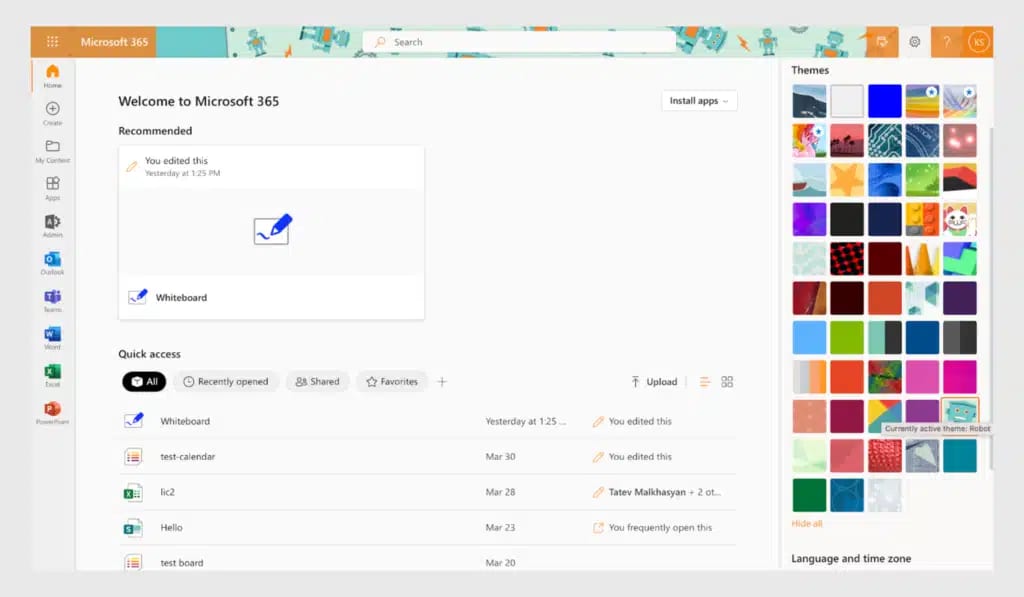Select the solid blue theme swatch
The height and width of the screenshot is (597, 1024).
[x=884, y=101]
